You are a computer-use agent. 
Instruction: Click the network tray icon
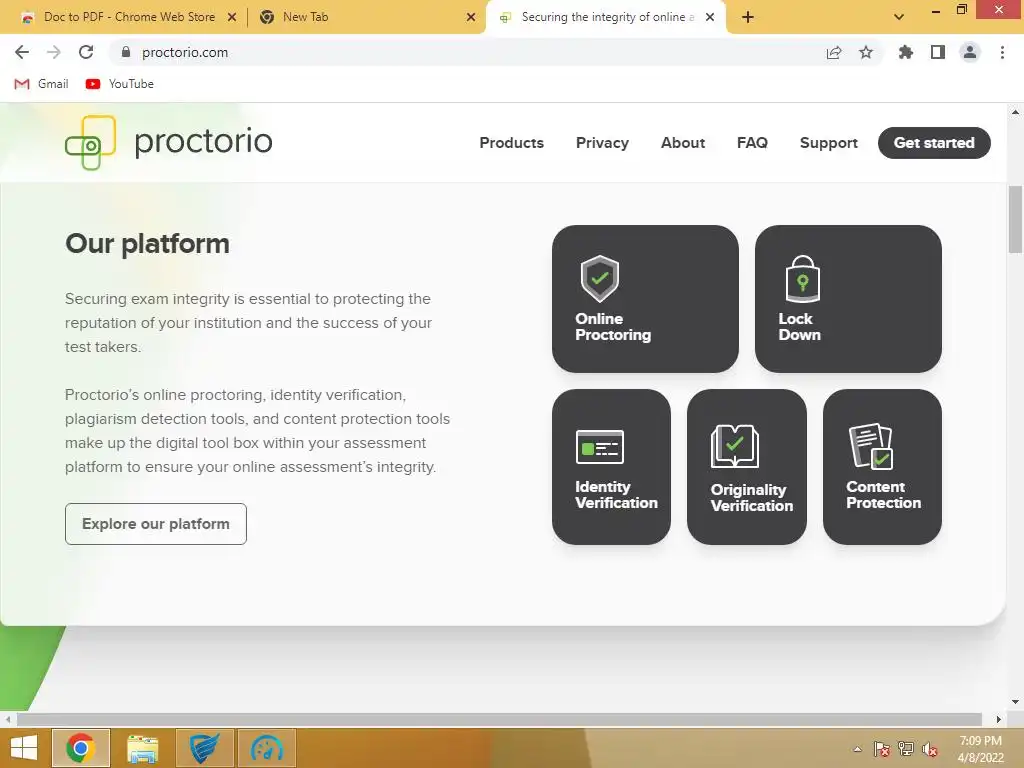coord(906,749)
